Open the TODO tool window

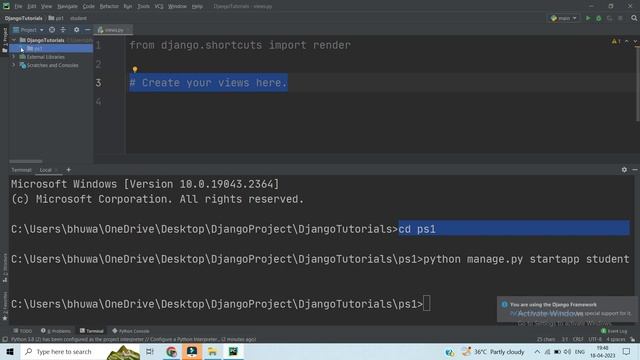[22, 331]
